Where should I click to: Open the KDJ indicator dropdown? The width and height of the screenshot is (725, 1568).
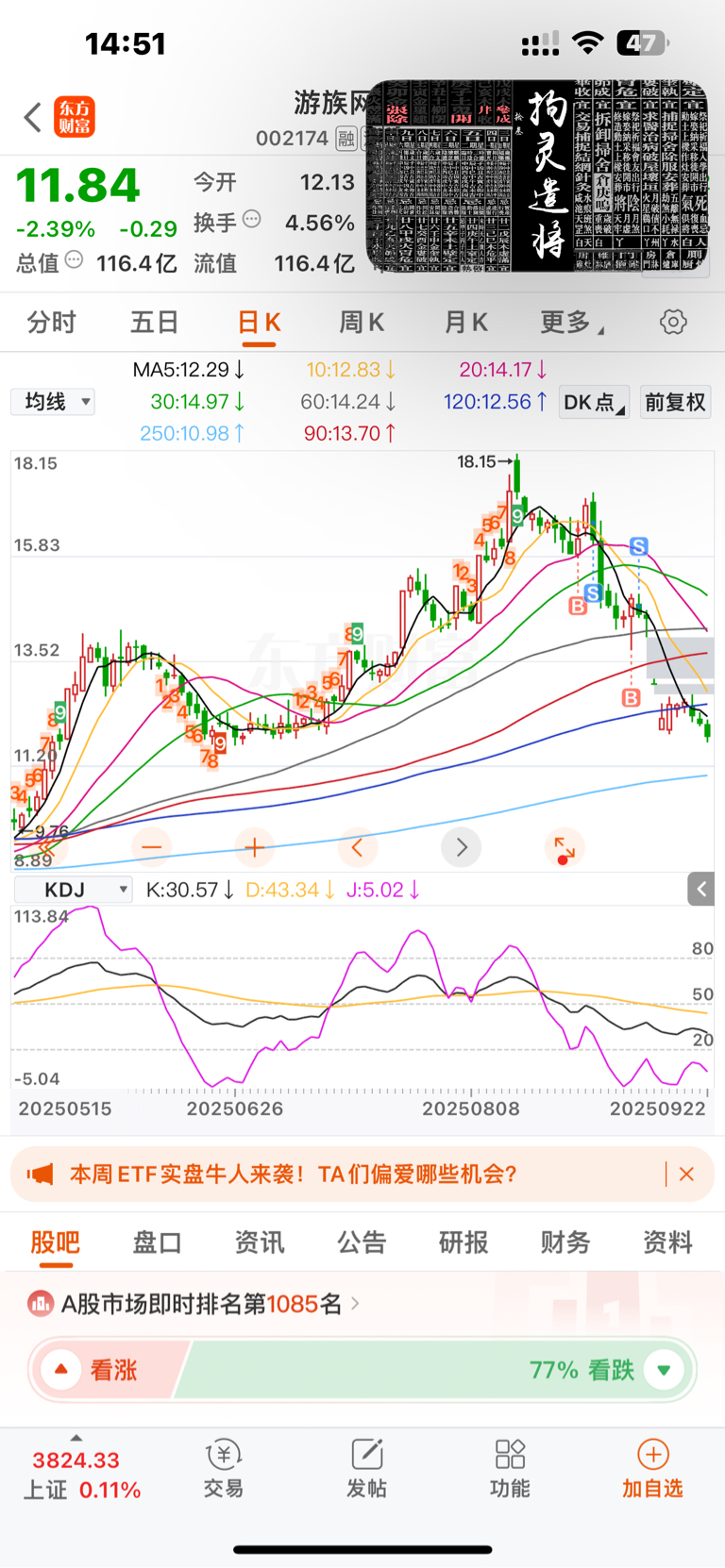tap(73, 890)
